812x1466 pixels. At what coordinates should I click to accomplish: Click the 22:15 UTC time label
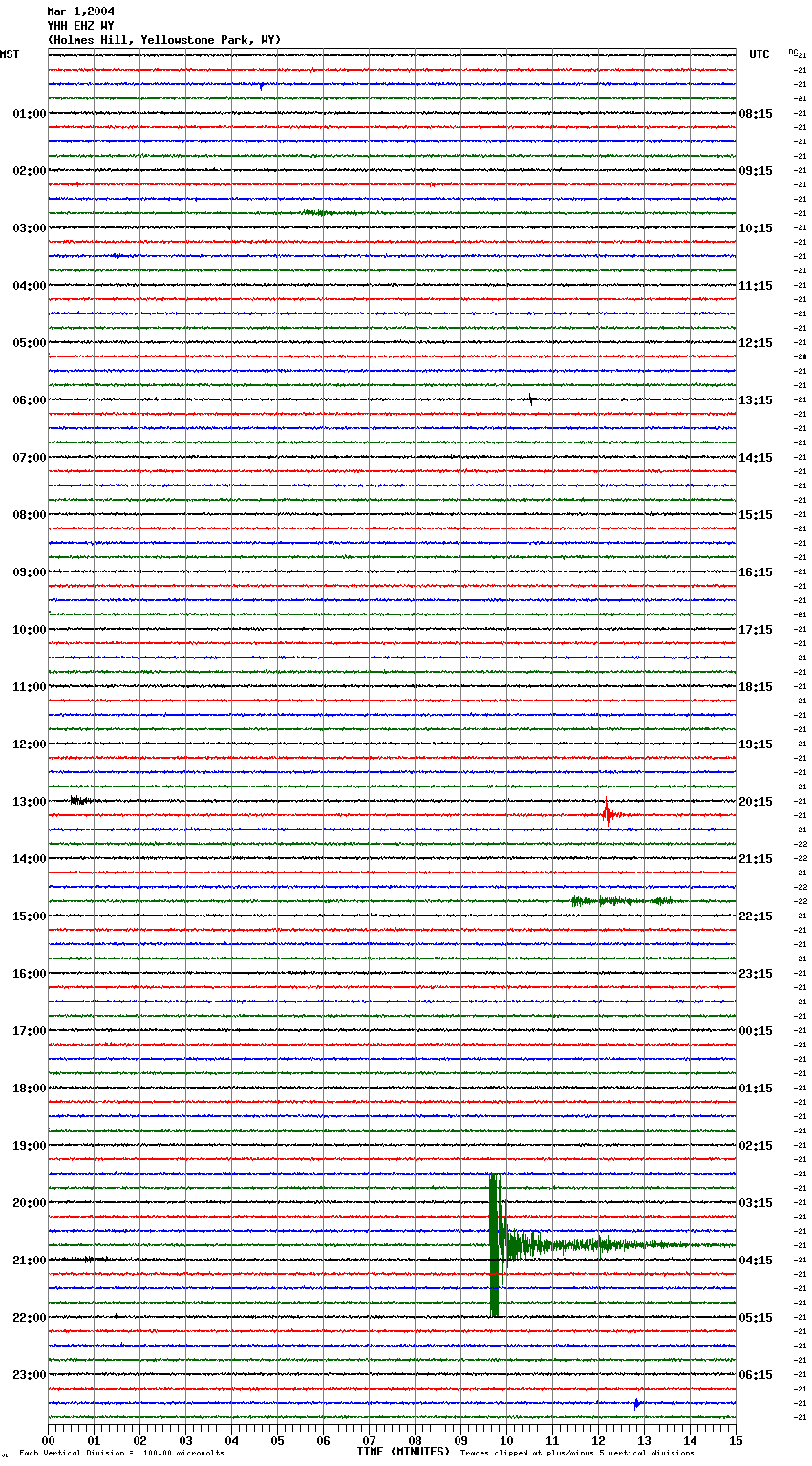[756, 916]
